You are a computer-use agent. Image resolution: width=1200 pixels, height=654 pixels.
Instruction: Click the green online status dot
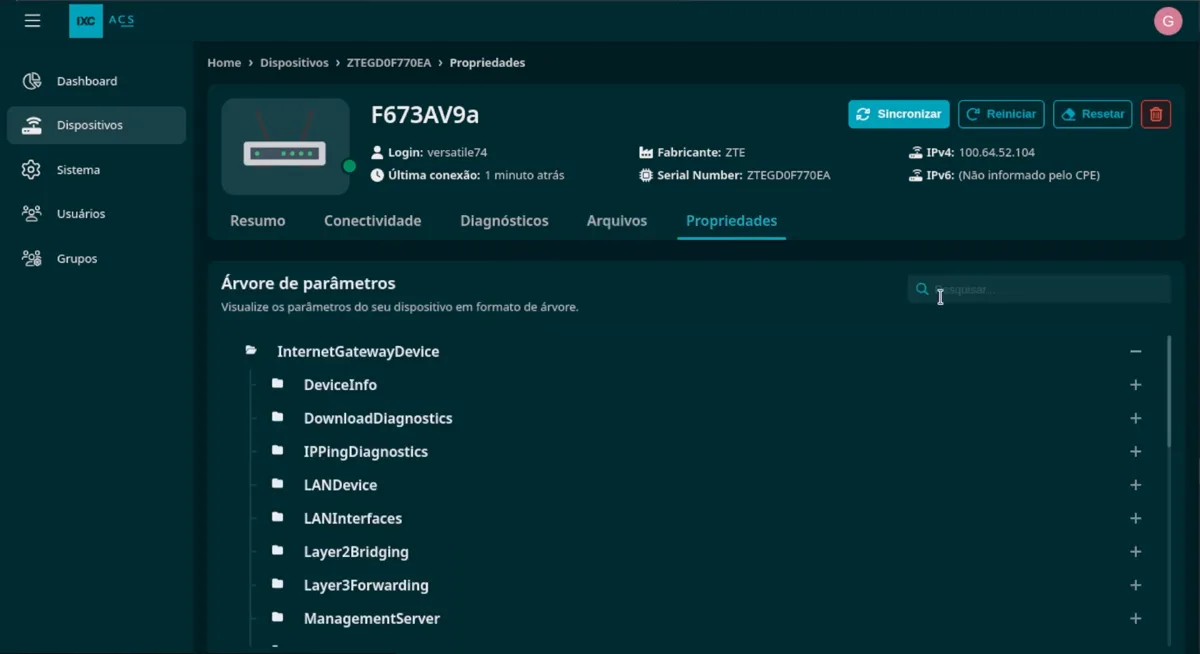tap(349, 166)
